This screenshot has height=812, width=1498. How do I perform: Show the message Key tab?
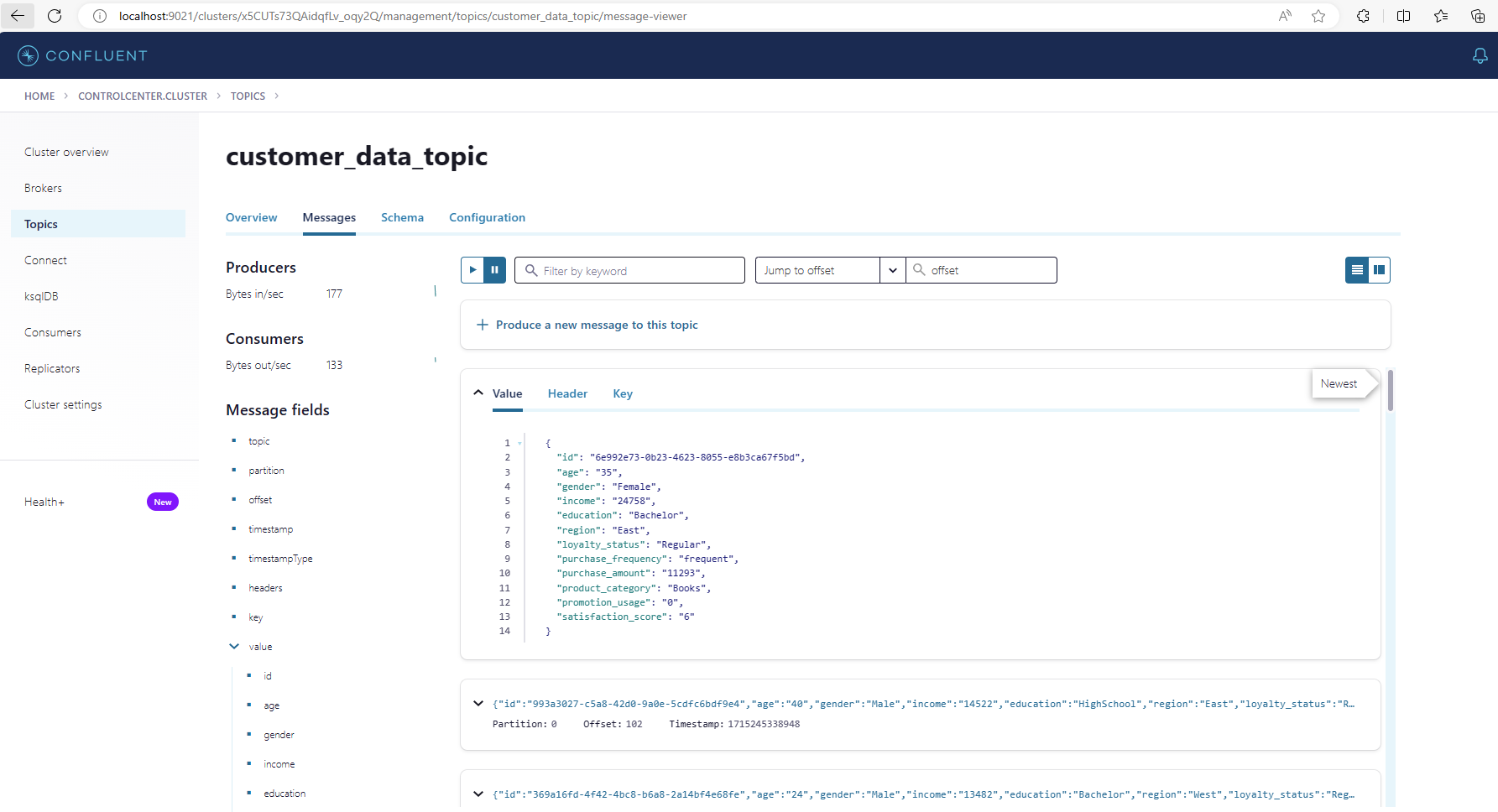623,393
